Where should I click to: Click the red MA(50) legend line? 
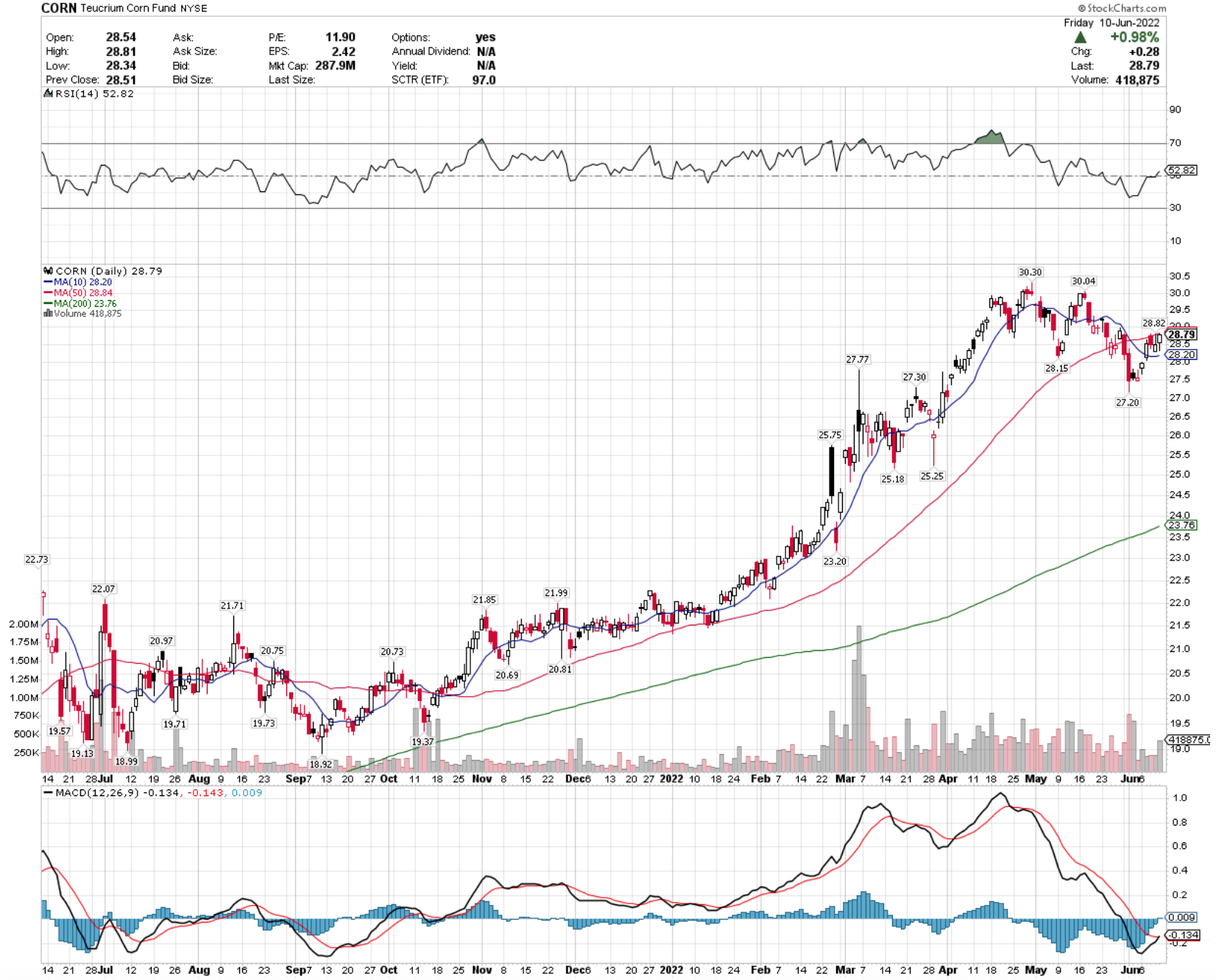48,293
